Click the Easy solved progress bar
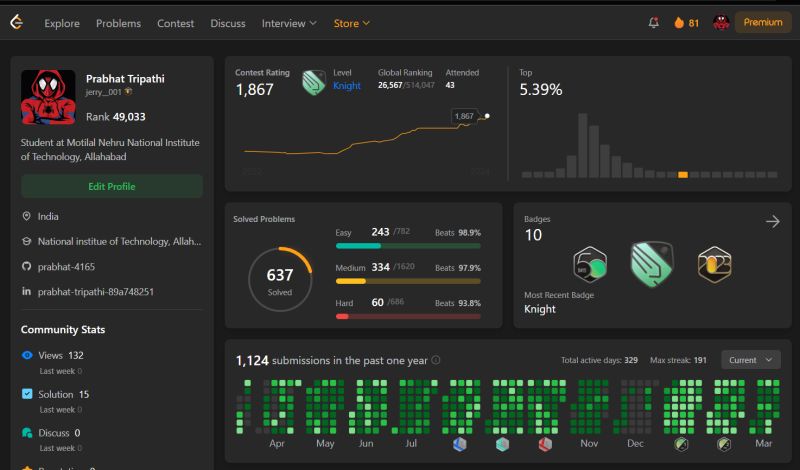This screenshot has height=470, width=800. 408,246
